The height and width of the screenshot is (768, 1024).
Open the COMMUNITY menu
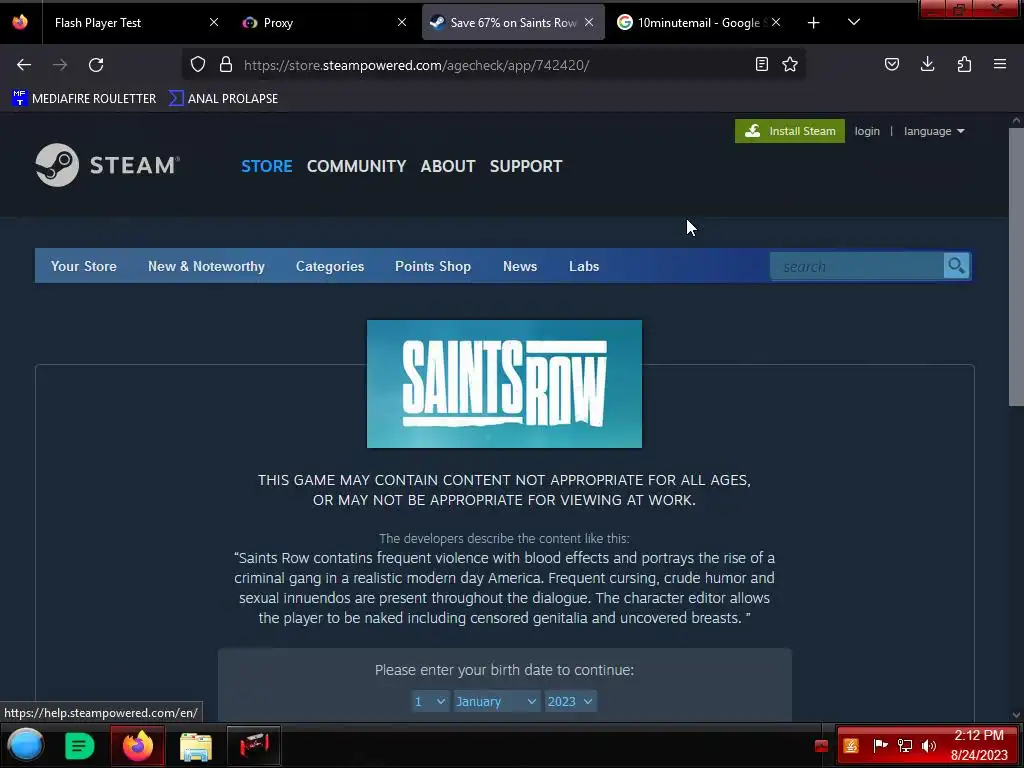point(357,166)
